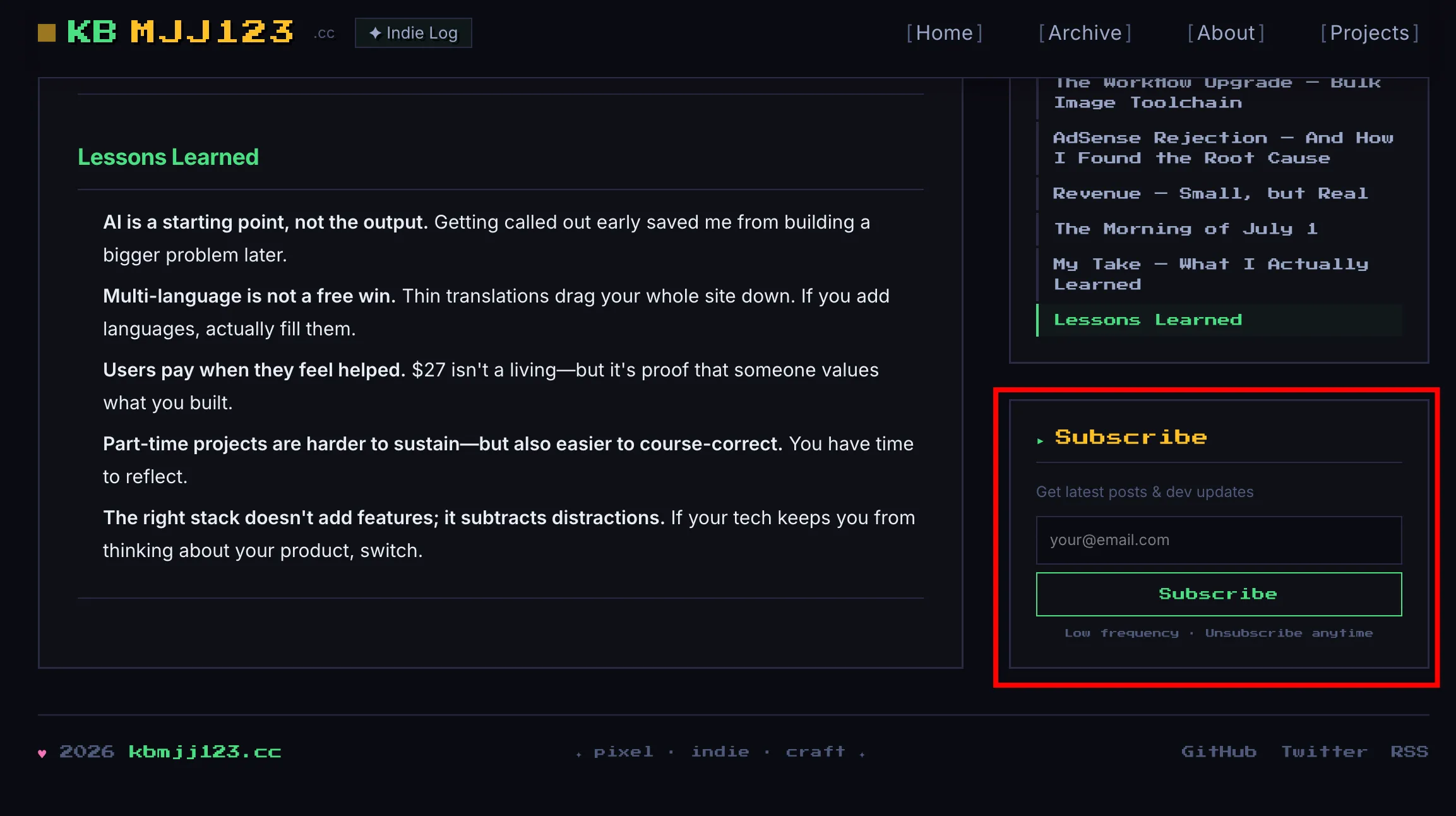
Task: Open the Archive nav link
Action: [x=1085, y=33]
